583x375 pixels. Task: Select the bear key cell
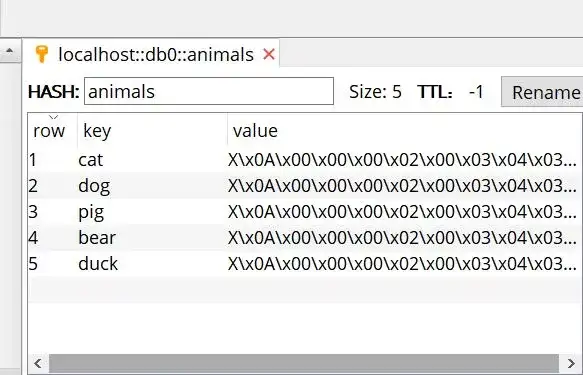coord(152,237)
